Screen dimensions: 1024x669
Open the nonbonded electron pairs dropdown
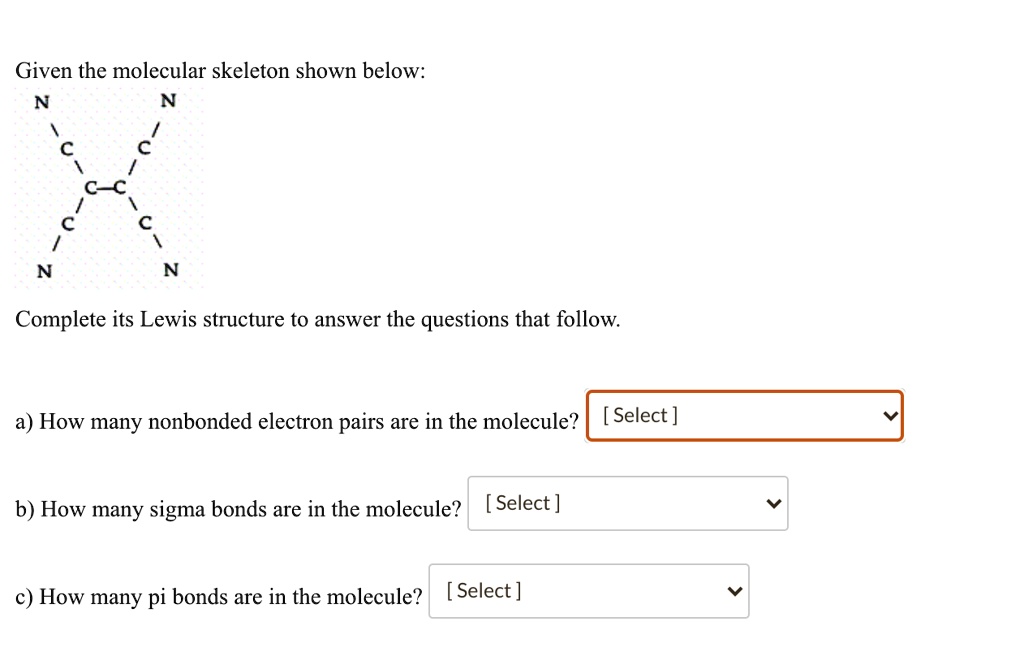[x=743, y=416]
